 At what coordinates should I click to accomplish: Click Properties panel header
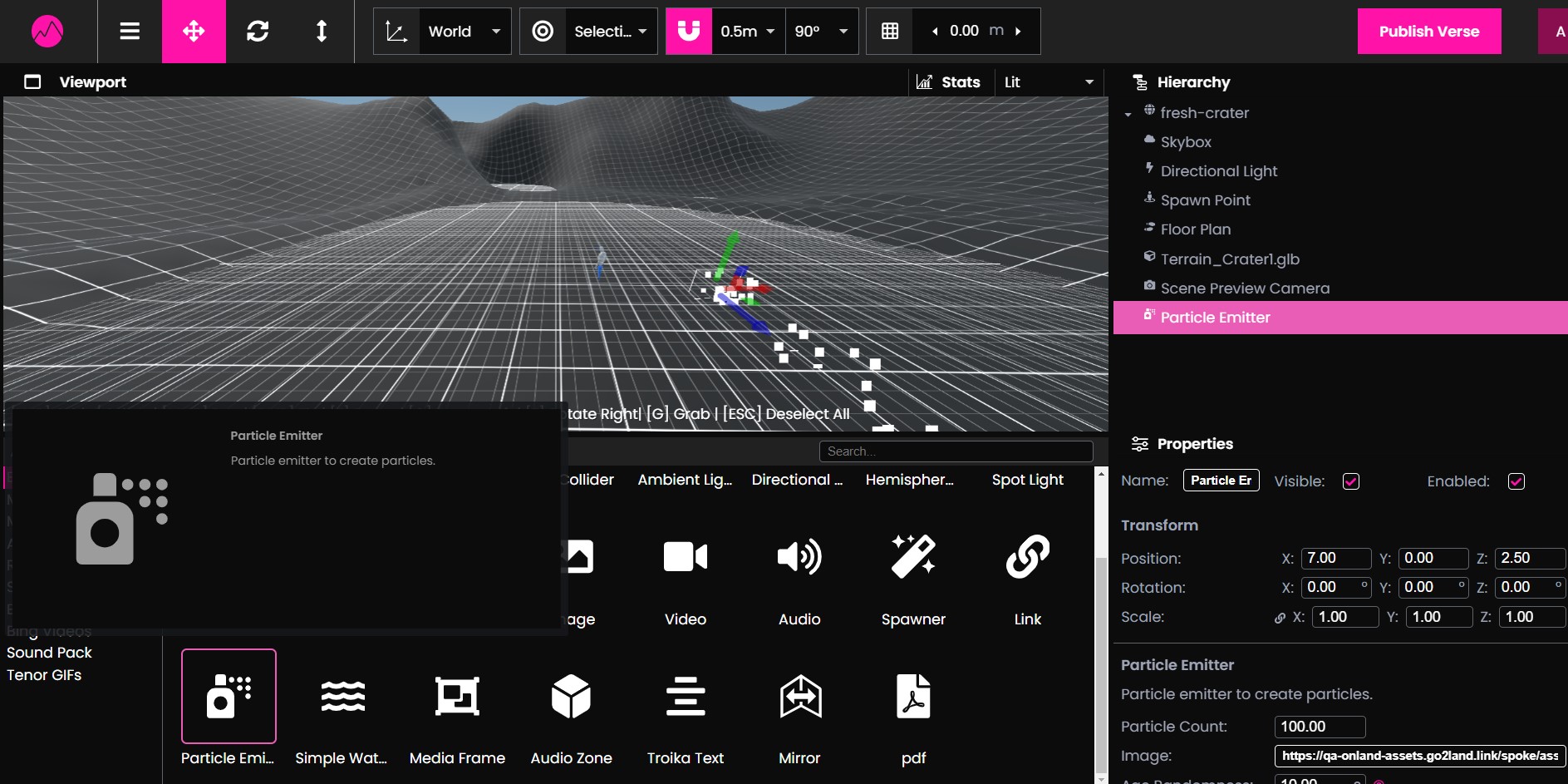1195,444
